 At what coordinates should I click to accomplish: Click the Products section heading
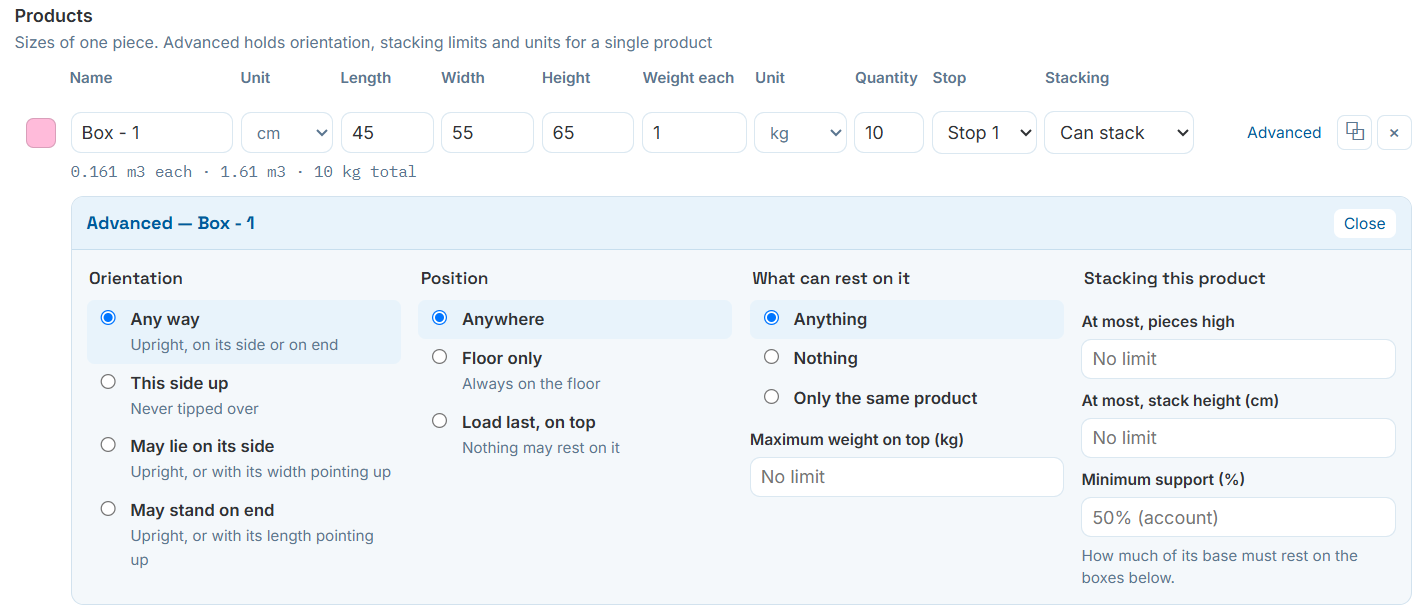tap(54, 16)
